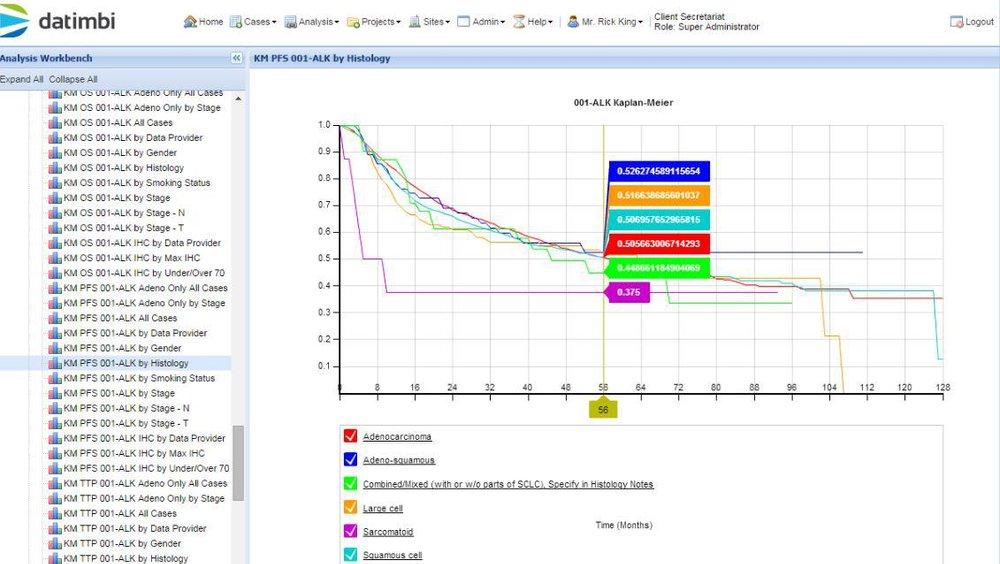Click chart icon beside KM PFS 001-ALK by Gender
The image size is (1000, 564).
point(55,348)
